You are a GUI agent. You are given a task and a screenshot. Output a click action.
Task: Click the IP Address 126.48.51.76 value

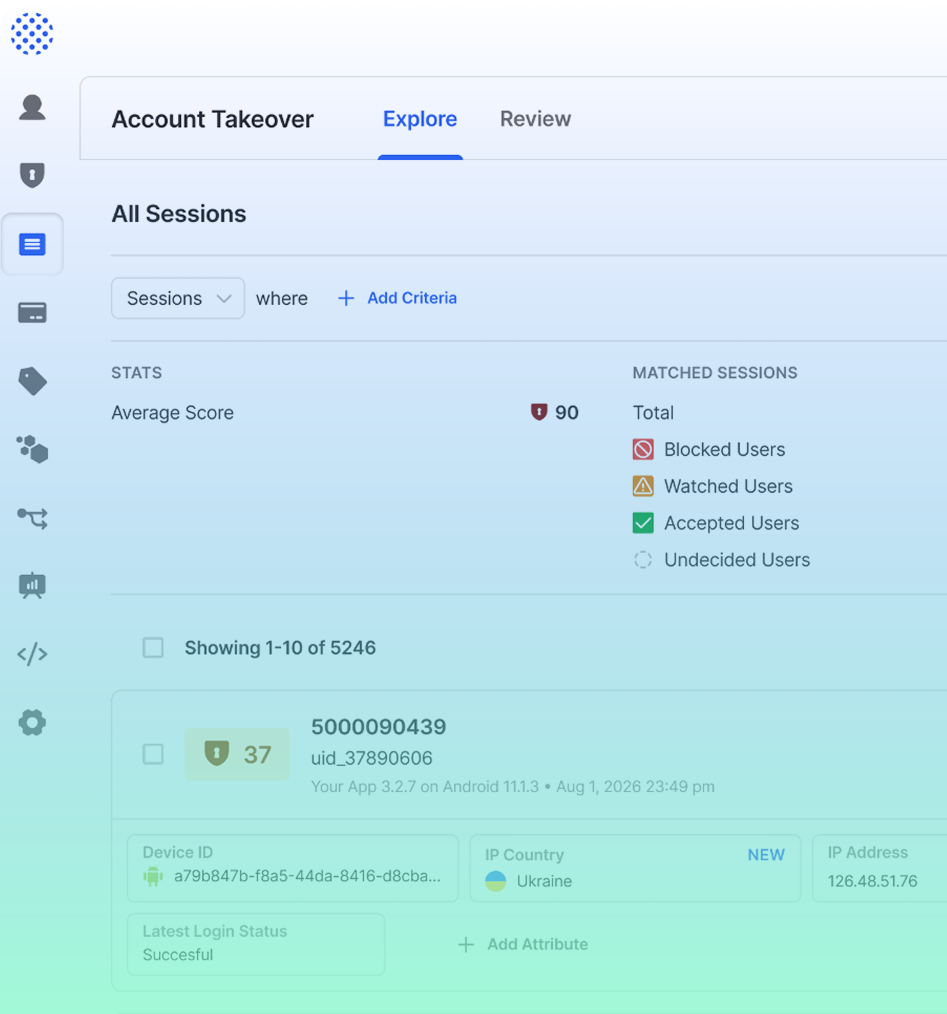point(872,881)
